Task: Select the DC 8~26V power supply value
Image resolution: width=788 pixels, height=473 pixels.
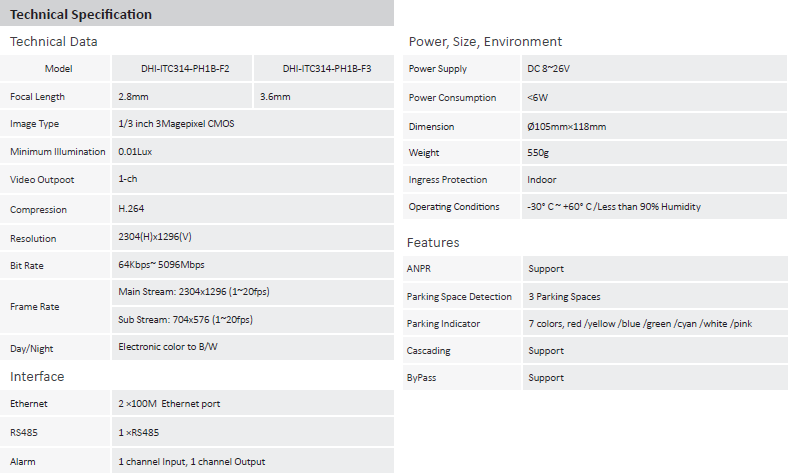Action: [x=654, y=68]
